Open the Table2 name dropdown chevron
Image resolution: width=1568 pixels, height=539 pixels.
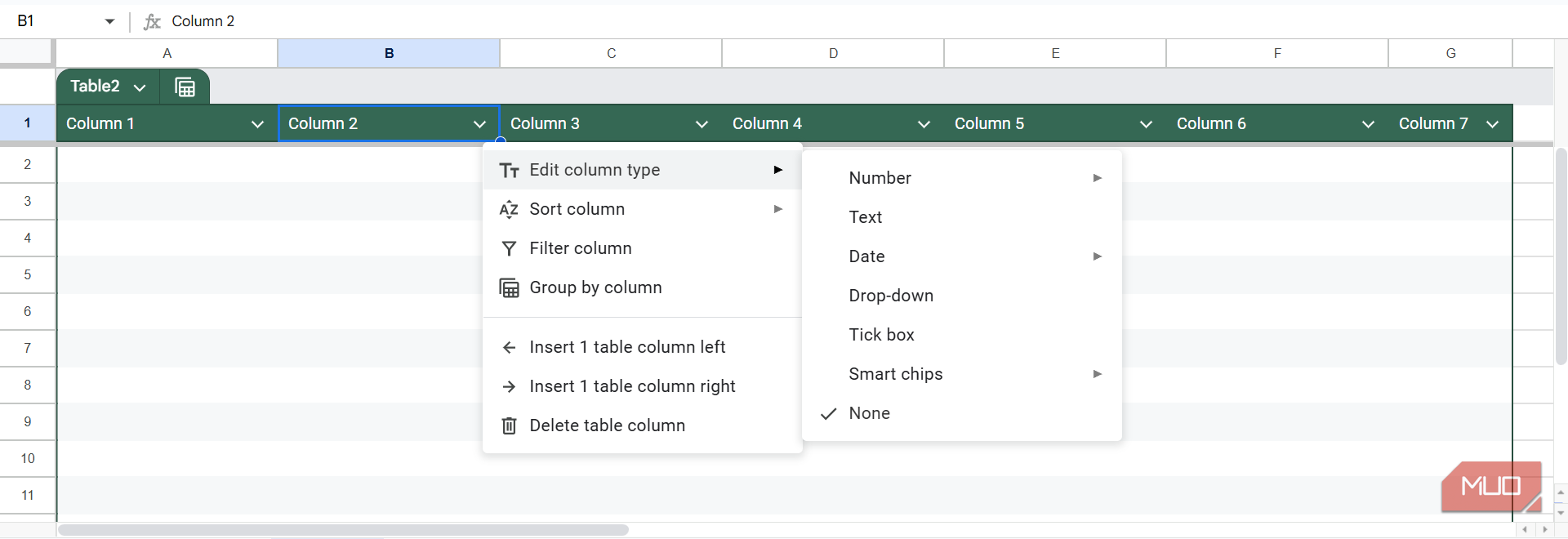pos(140,87)
